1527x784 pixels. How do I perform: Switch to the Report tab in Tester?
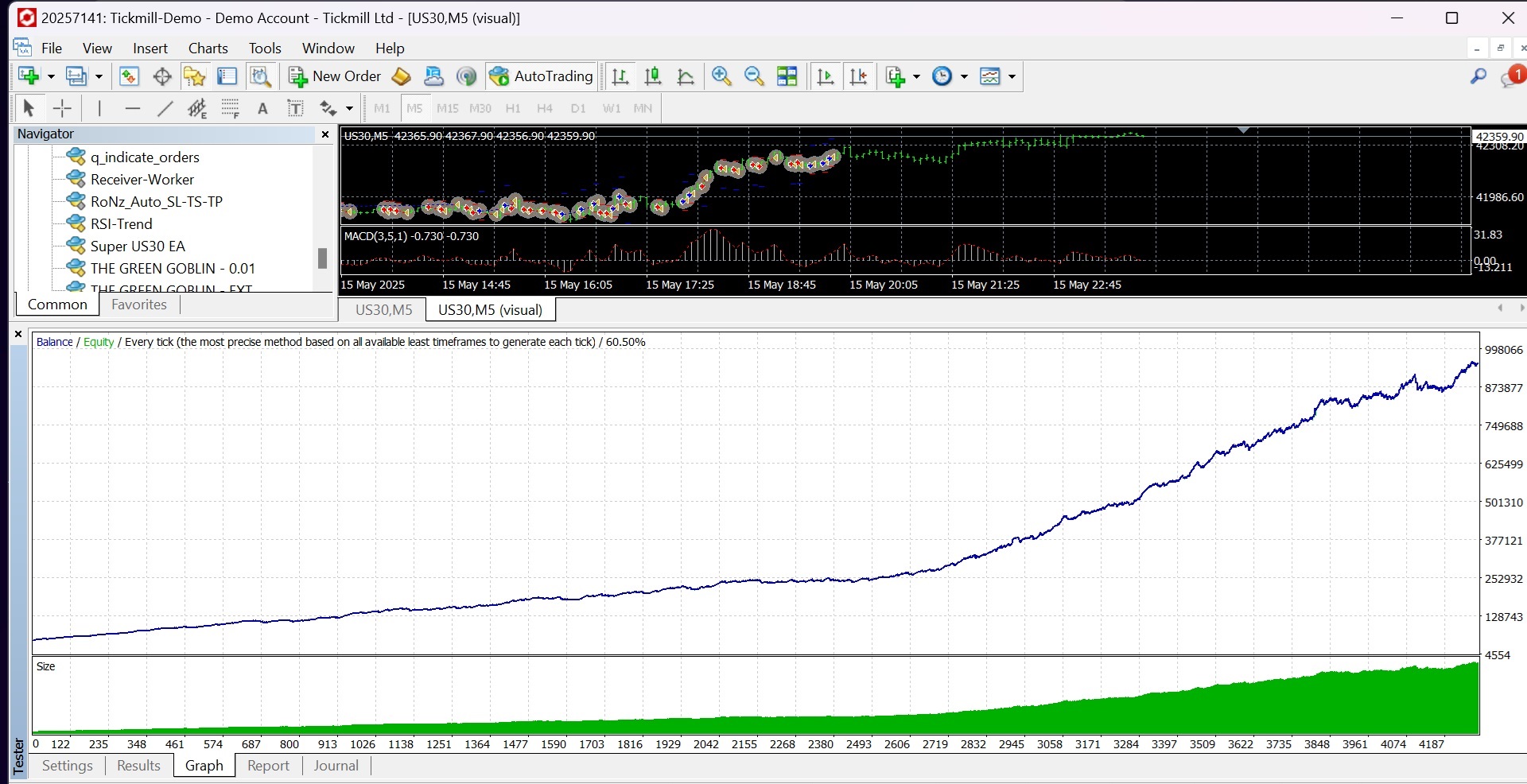pyautogui.click(x=268, y=766)
